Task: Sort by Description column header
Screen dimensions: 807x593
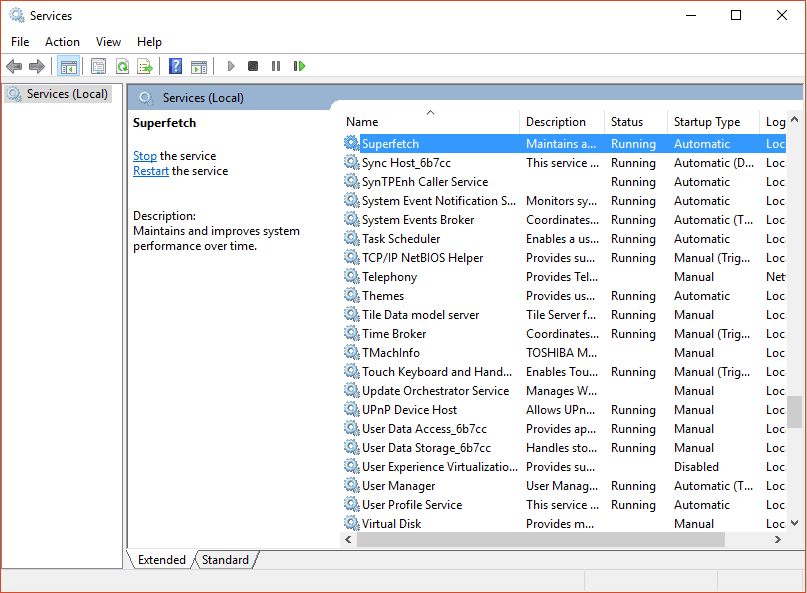Action: [x=562, y=121]
